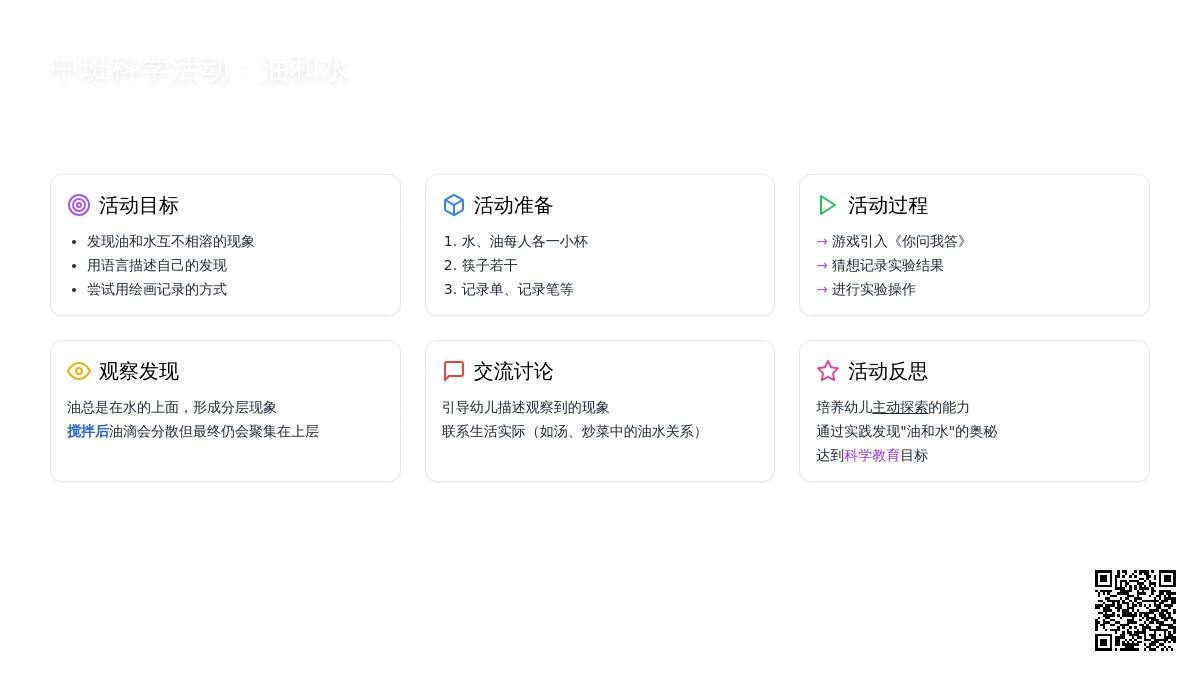Click the underlined 主动探索 text
This screenshot has height=675, width=1200.
click(900, 407)
